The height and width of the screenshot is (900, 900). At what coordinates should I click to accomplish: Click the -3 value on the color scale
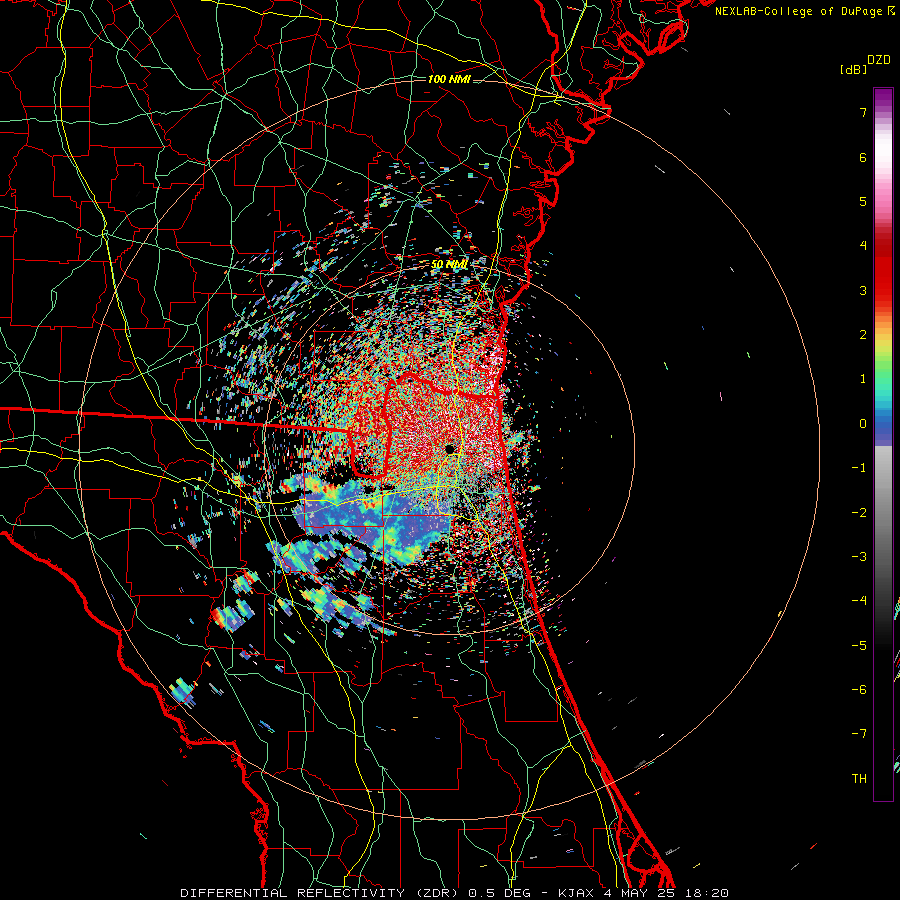click(x=859, y=557)
